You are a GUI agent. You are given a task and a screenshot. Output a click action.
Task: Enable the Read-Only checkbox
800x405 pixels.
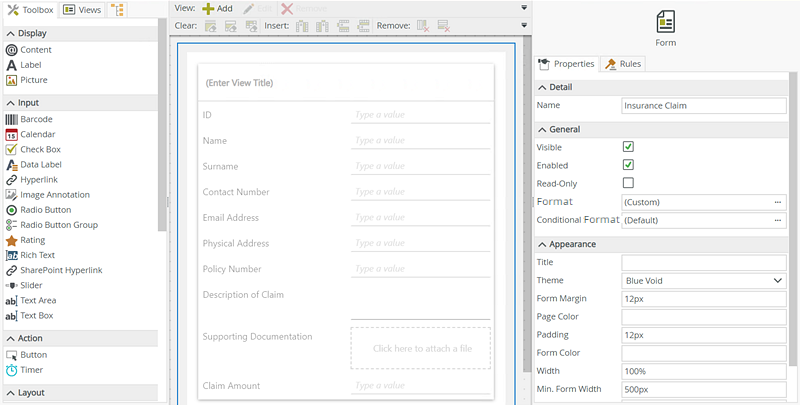click(628, 183)
